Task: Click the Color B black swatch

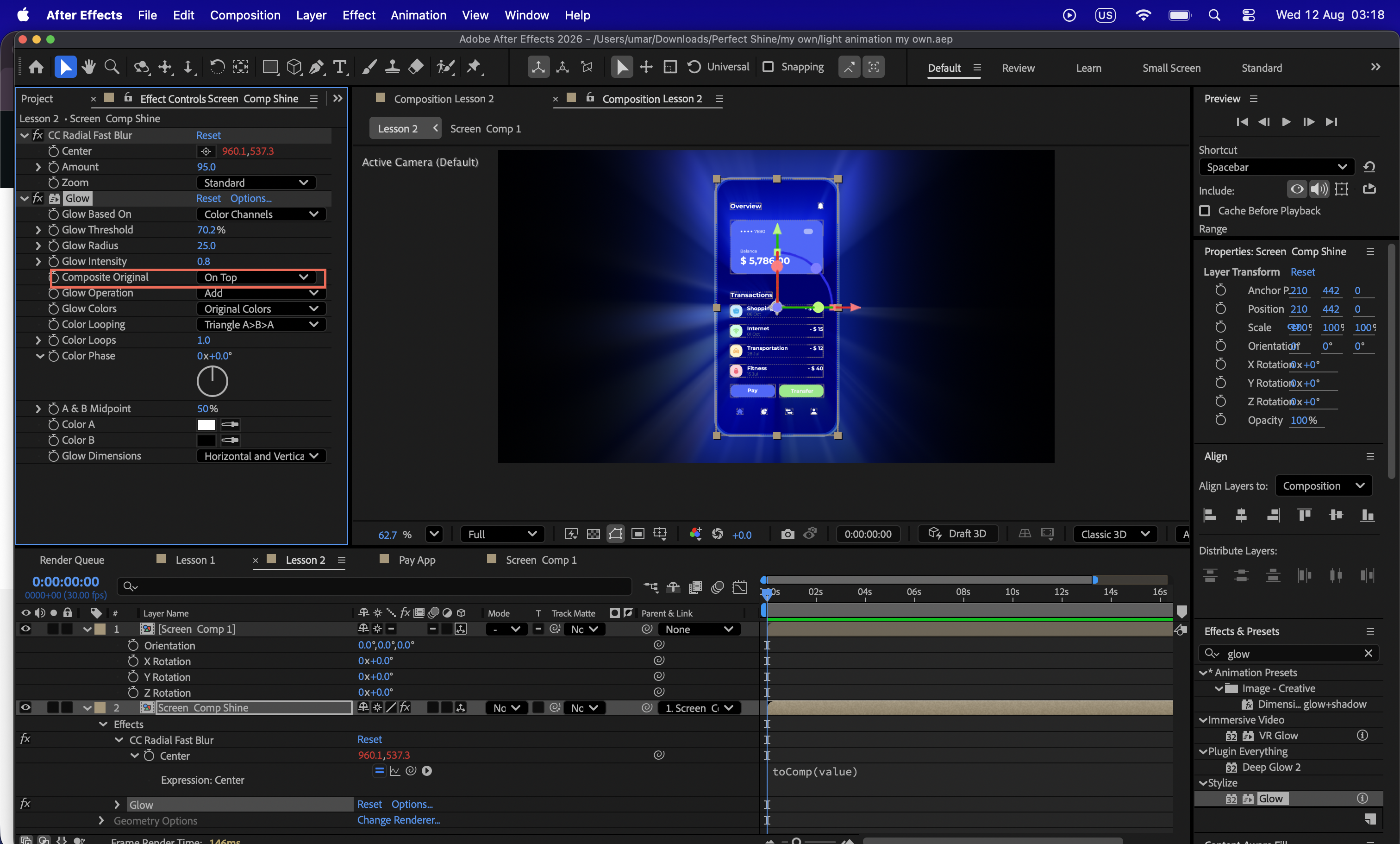Action: pos(206,440)
